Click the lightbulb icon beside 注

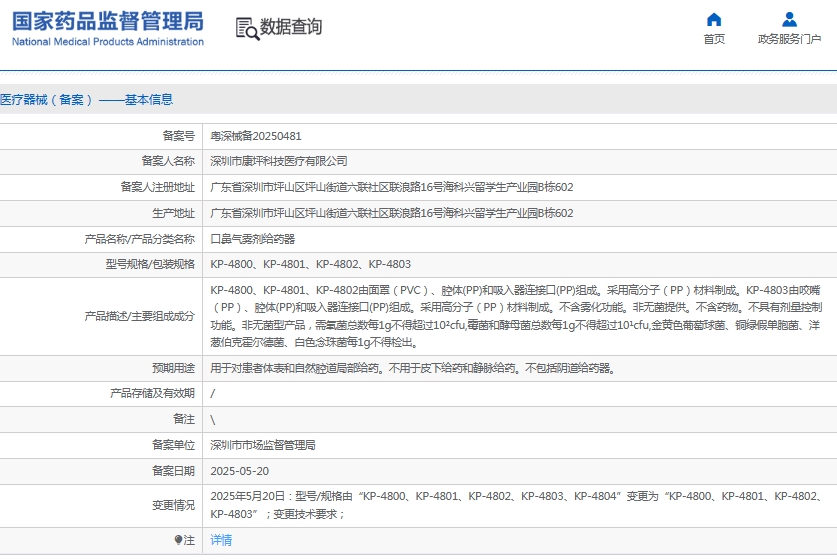[x=178, y=540]
